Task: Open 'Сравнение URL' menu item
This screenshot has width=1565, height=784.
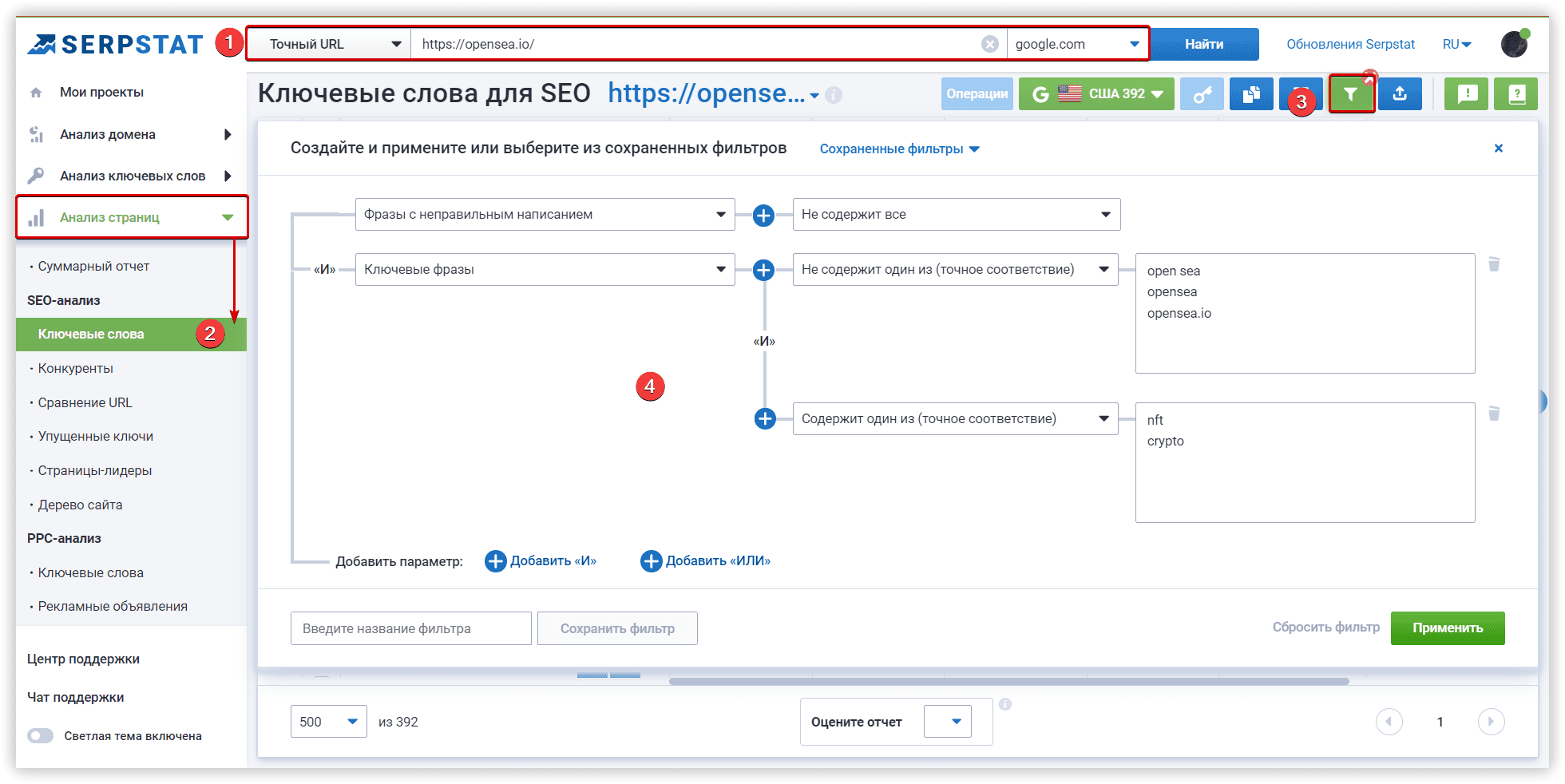Action: click(85, 403)
